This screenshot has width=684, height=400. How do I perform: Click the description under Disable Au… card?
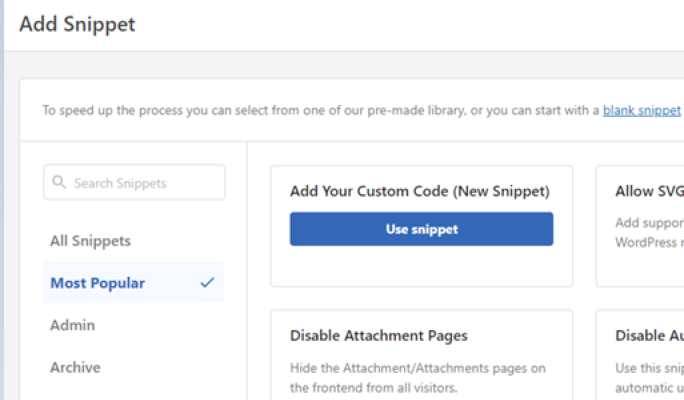(x=649, y=377)
